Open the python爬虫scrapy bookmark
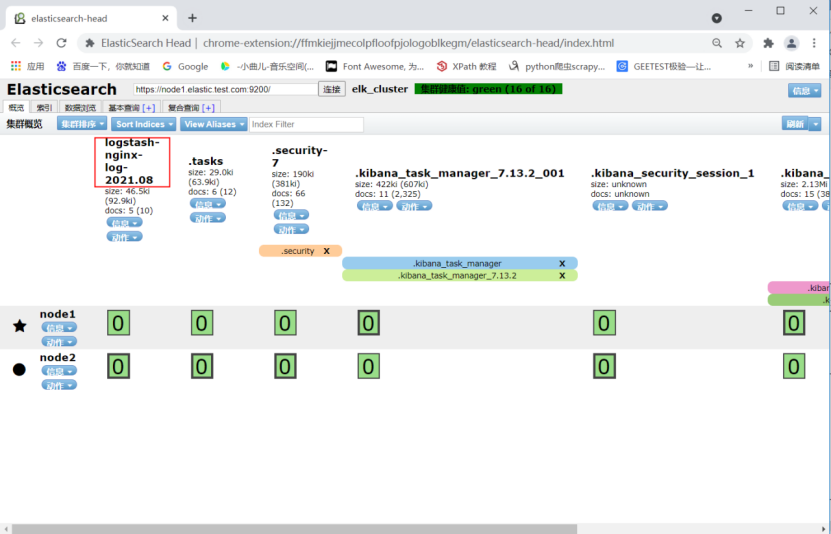 (556, 66)
